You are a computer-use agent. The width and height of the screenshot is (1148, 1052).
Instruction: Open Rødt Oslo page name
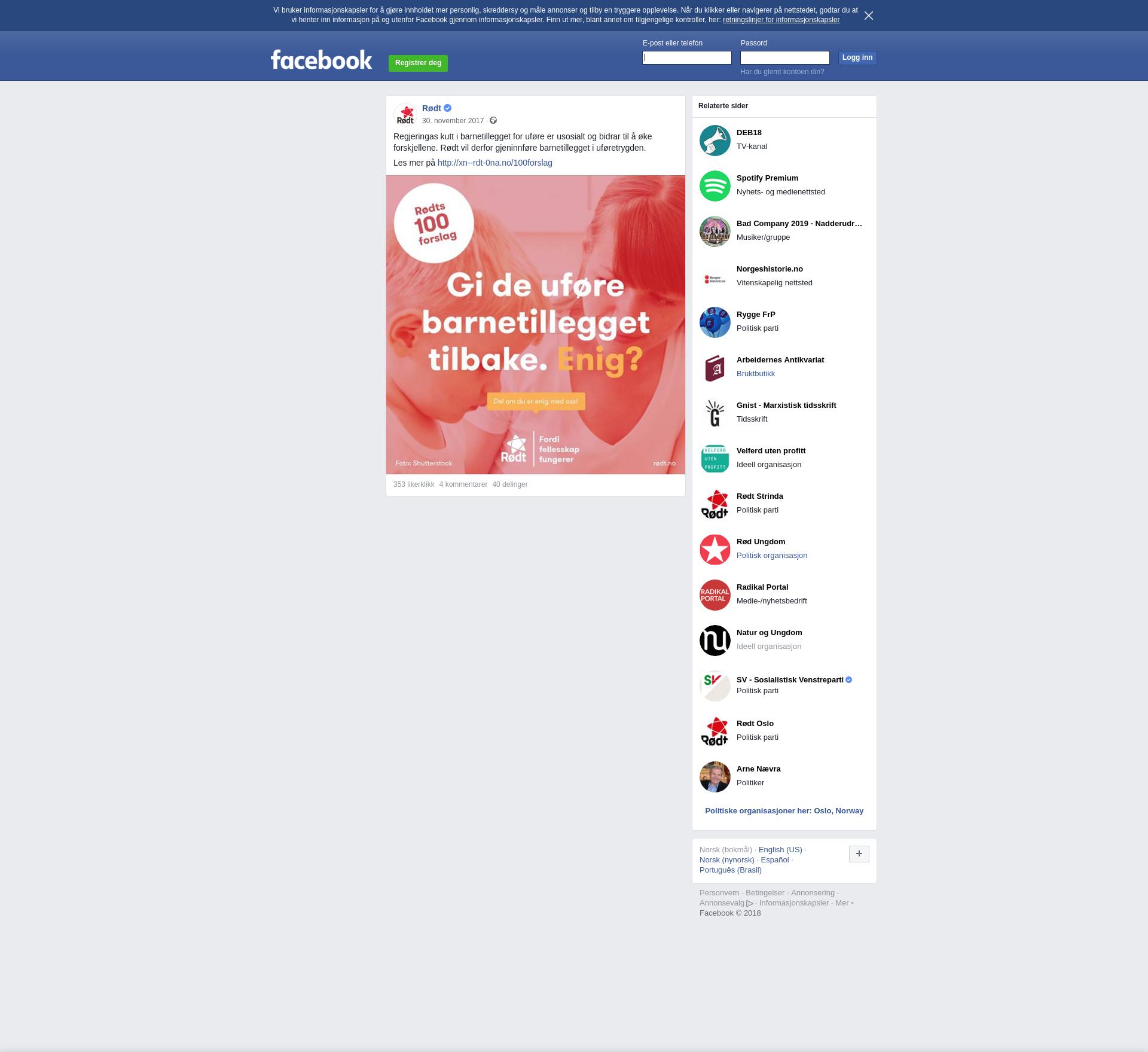(755, 724)
